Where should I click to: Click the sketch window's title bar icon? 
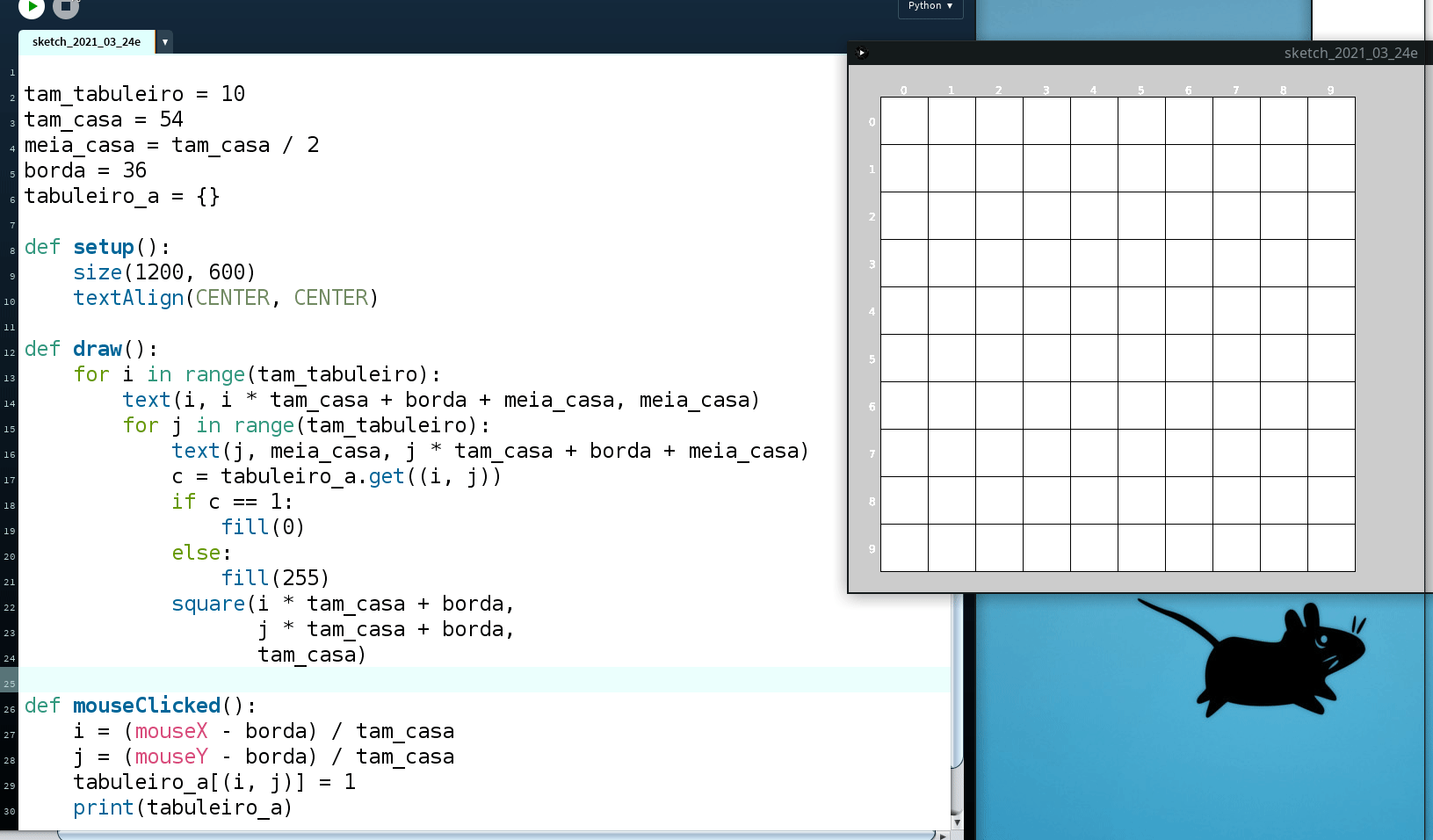pyautogui.click(x=861, y=53)
